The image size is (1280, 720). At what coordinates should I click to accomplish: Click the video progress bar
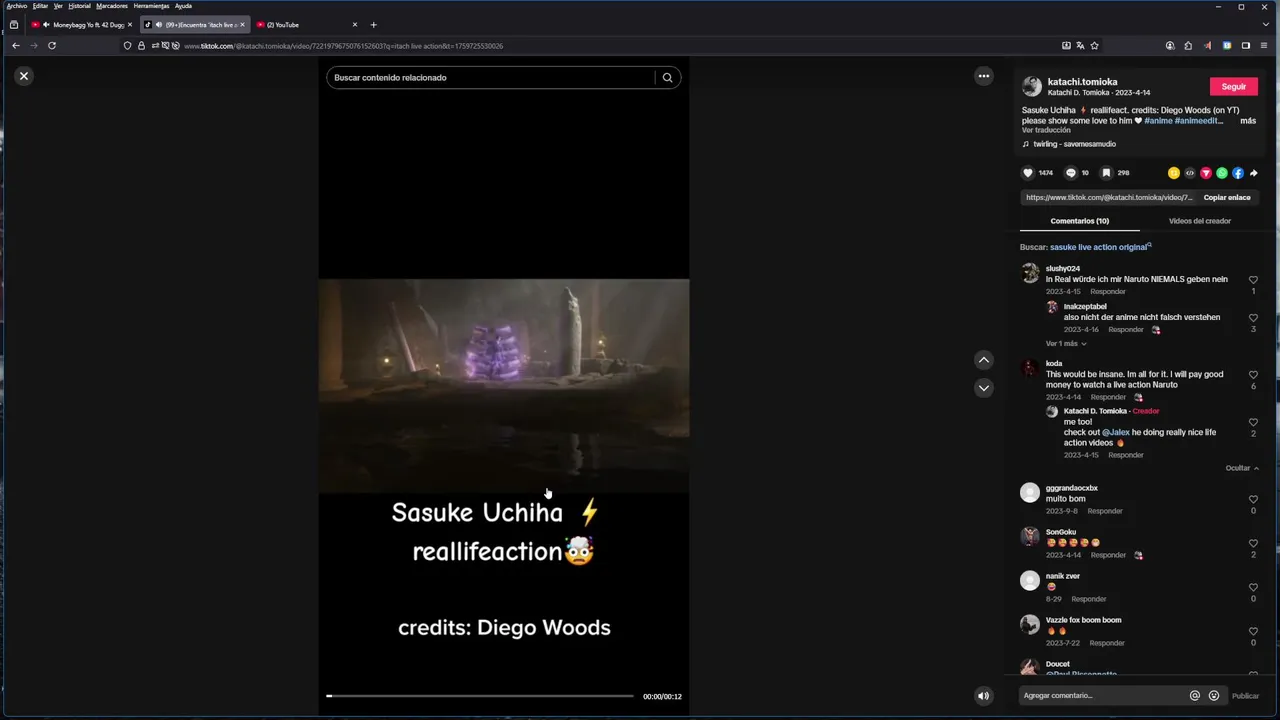point(480,696)
